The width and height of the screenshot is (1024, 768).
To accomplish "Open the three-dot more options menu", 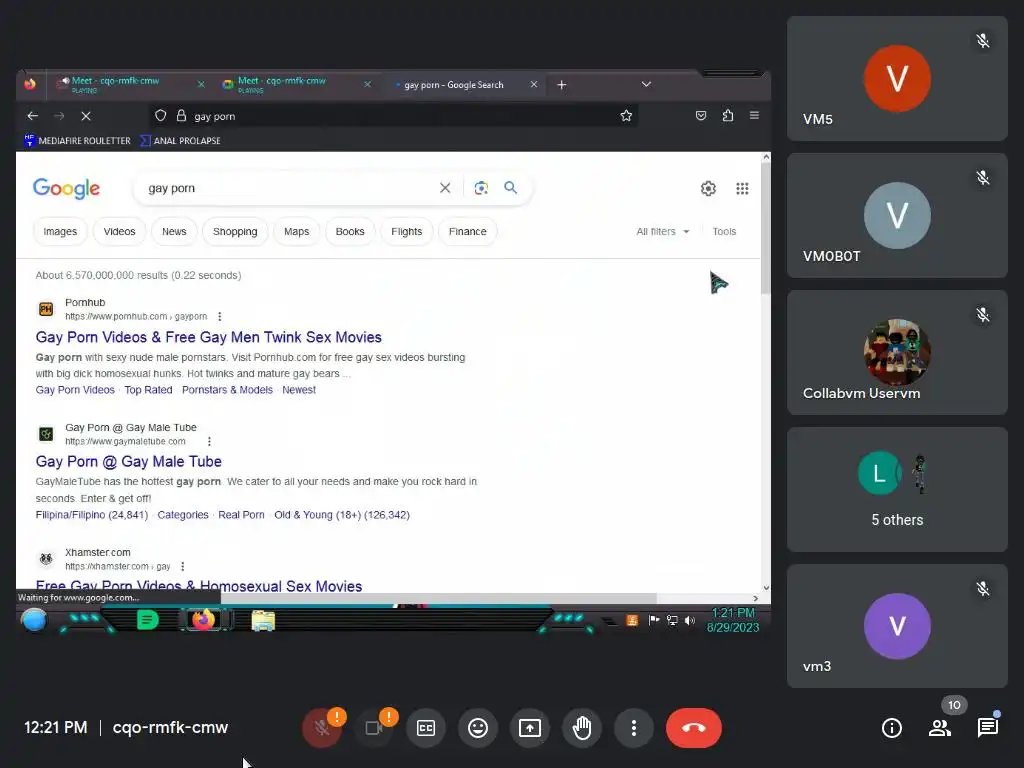I will 633,728.
